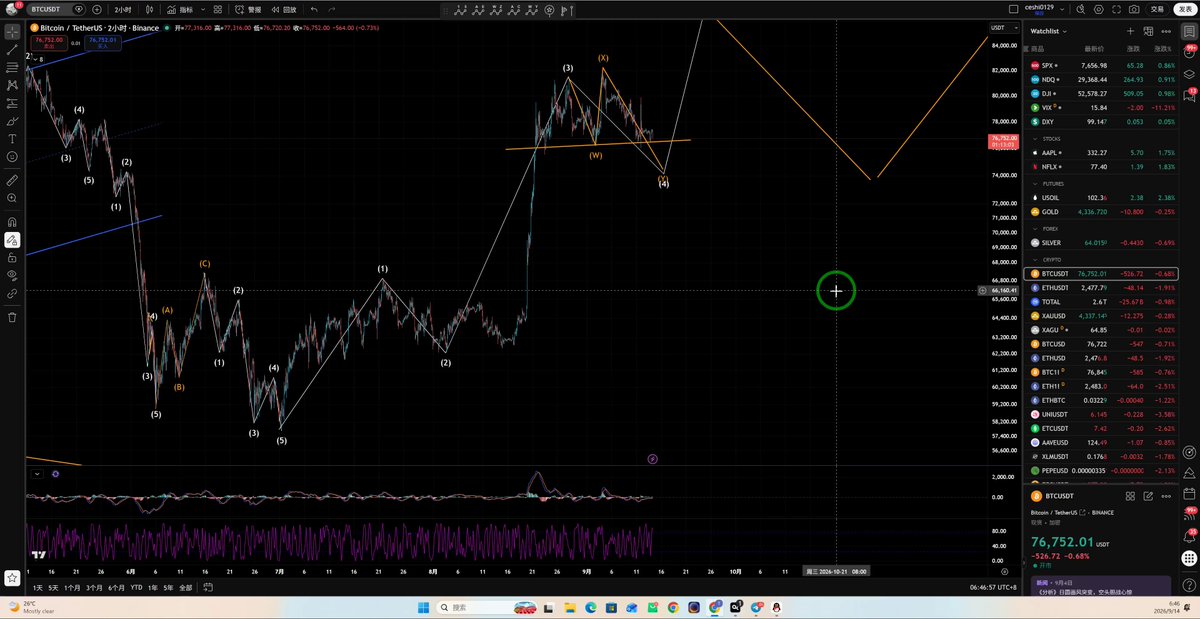Open the 回放 replay mode
The image size is (1200, 619).
(283, 9)
